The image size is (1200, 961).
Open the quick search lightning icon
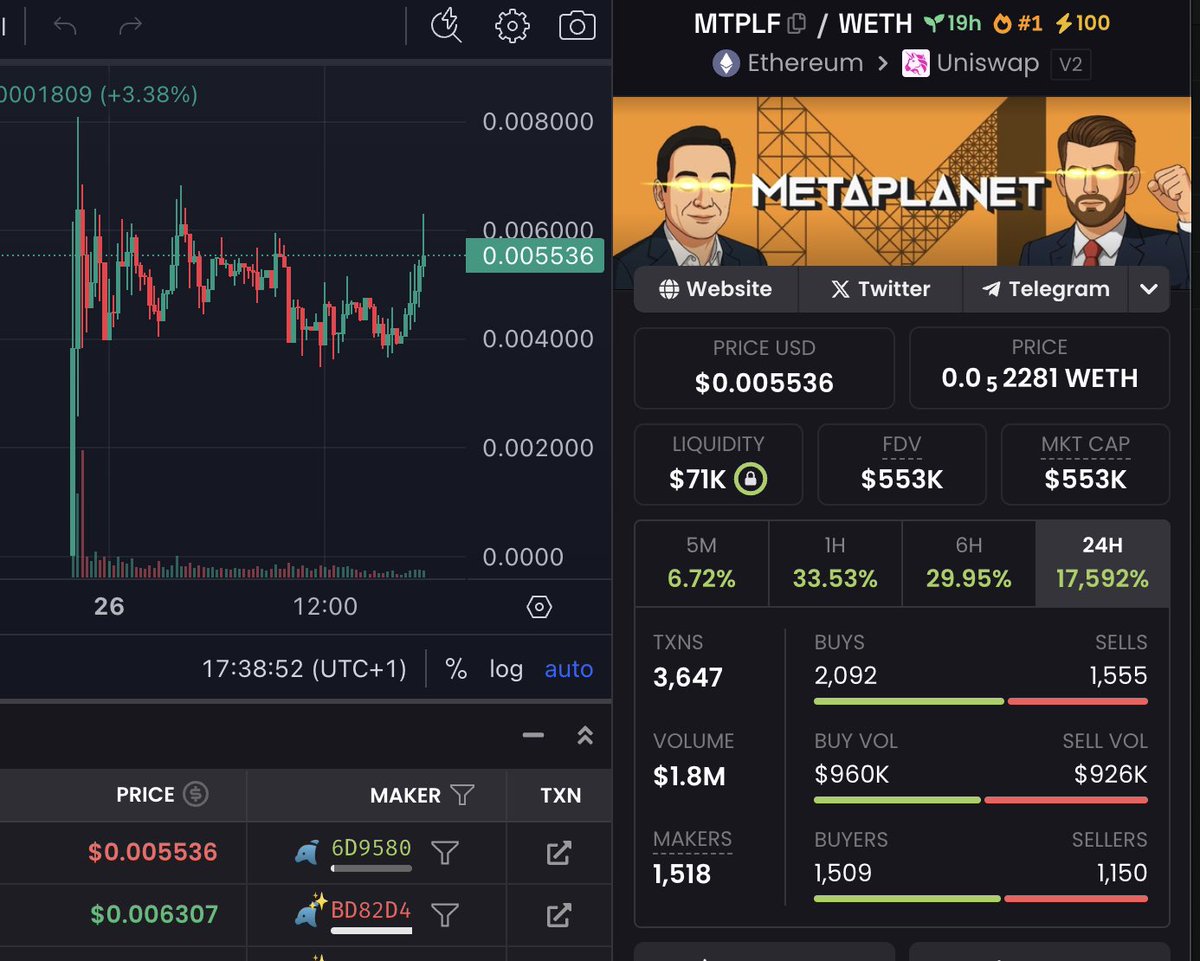point(446,26)
